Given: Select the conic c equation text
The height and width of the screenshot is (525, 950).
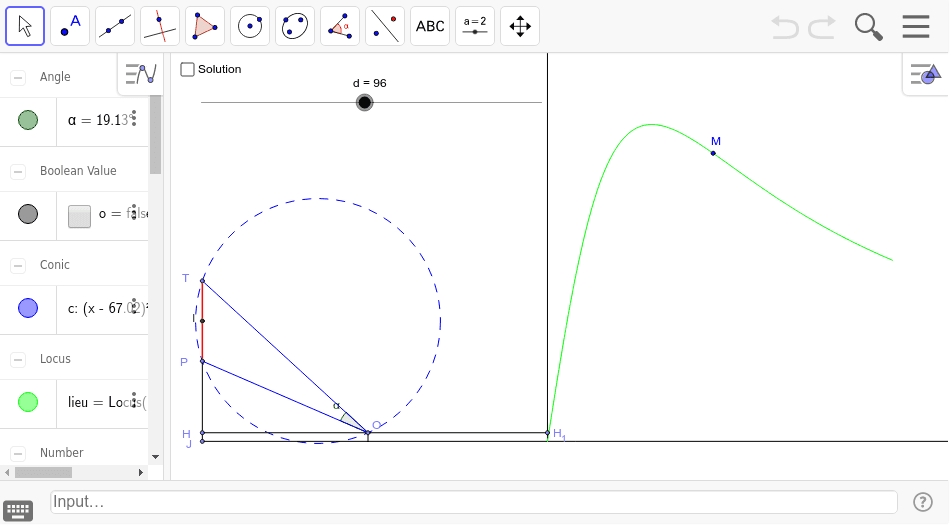Looking at the screenshot, I should tap(107, 308).
